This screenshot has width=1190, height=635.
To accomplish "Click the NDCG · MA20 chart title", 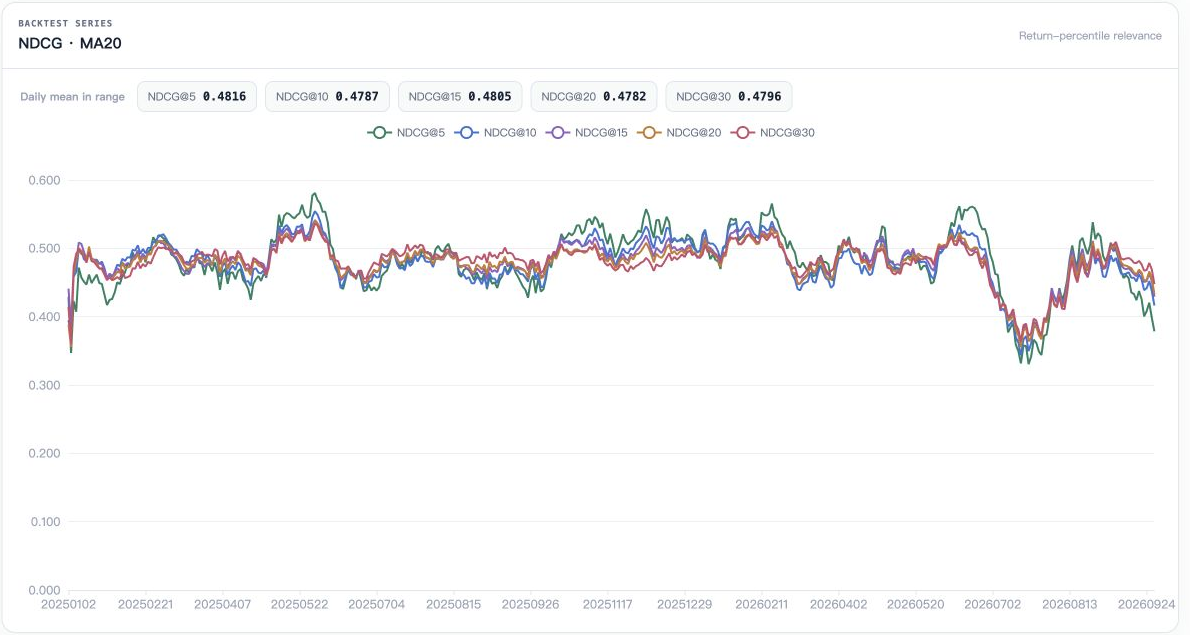I will pos(70,43).
